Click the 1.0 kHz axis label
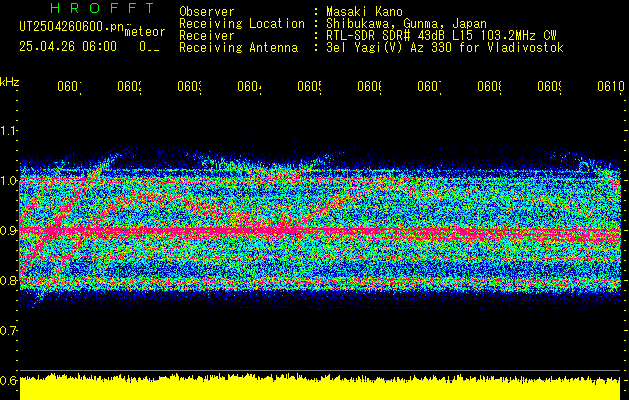629x400 pixels. click(9, 181)
